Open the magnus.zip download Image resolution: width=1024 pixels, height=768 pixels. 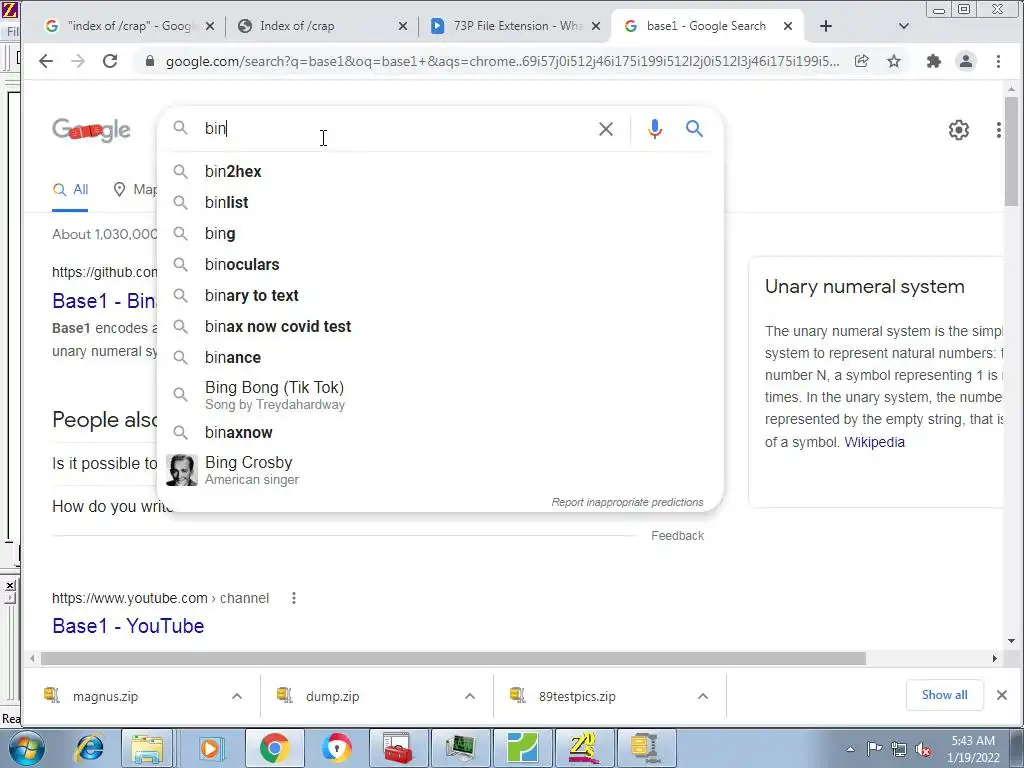coord(104,696)
